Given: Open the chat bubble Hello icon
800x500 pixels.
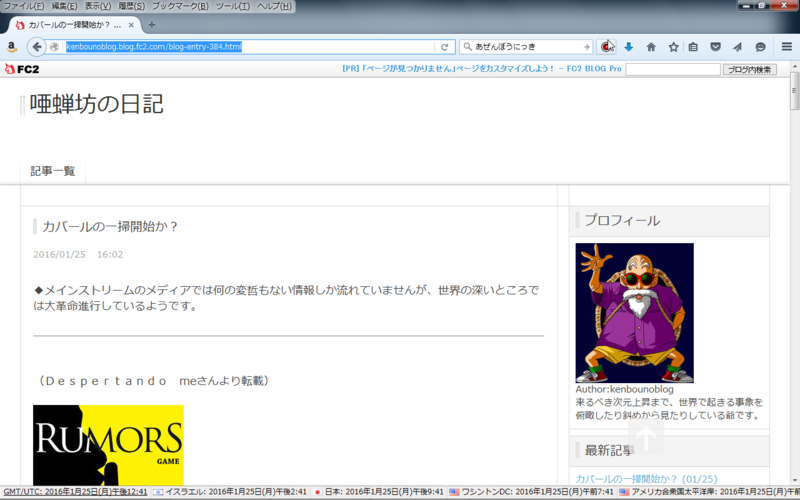Looking at the screenshot, I should [x=760, y=47].
